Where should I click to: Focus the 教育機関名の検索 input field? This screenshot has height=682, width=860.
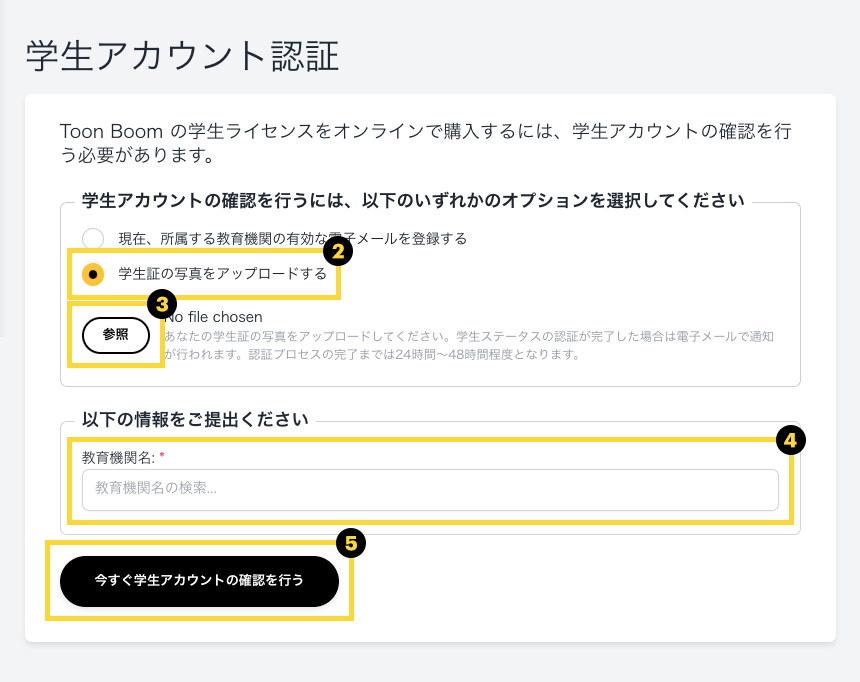point(430,489)
